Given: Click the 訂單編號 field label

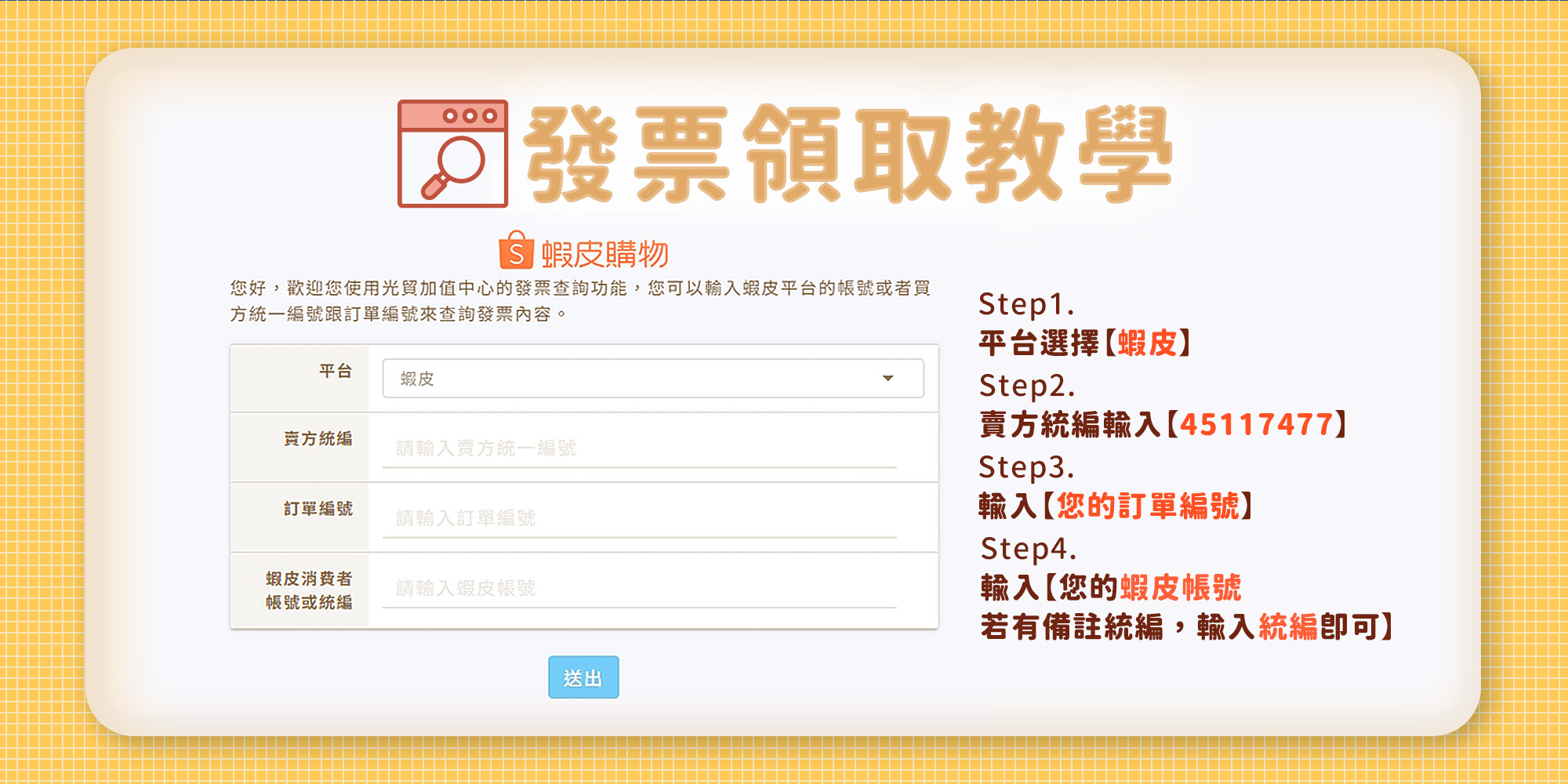Looking at the screenshot, I should [x=318, y=509].
